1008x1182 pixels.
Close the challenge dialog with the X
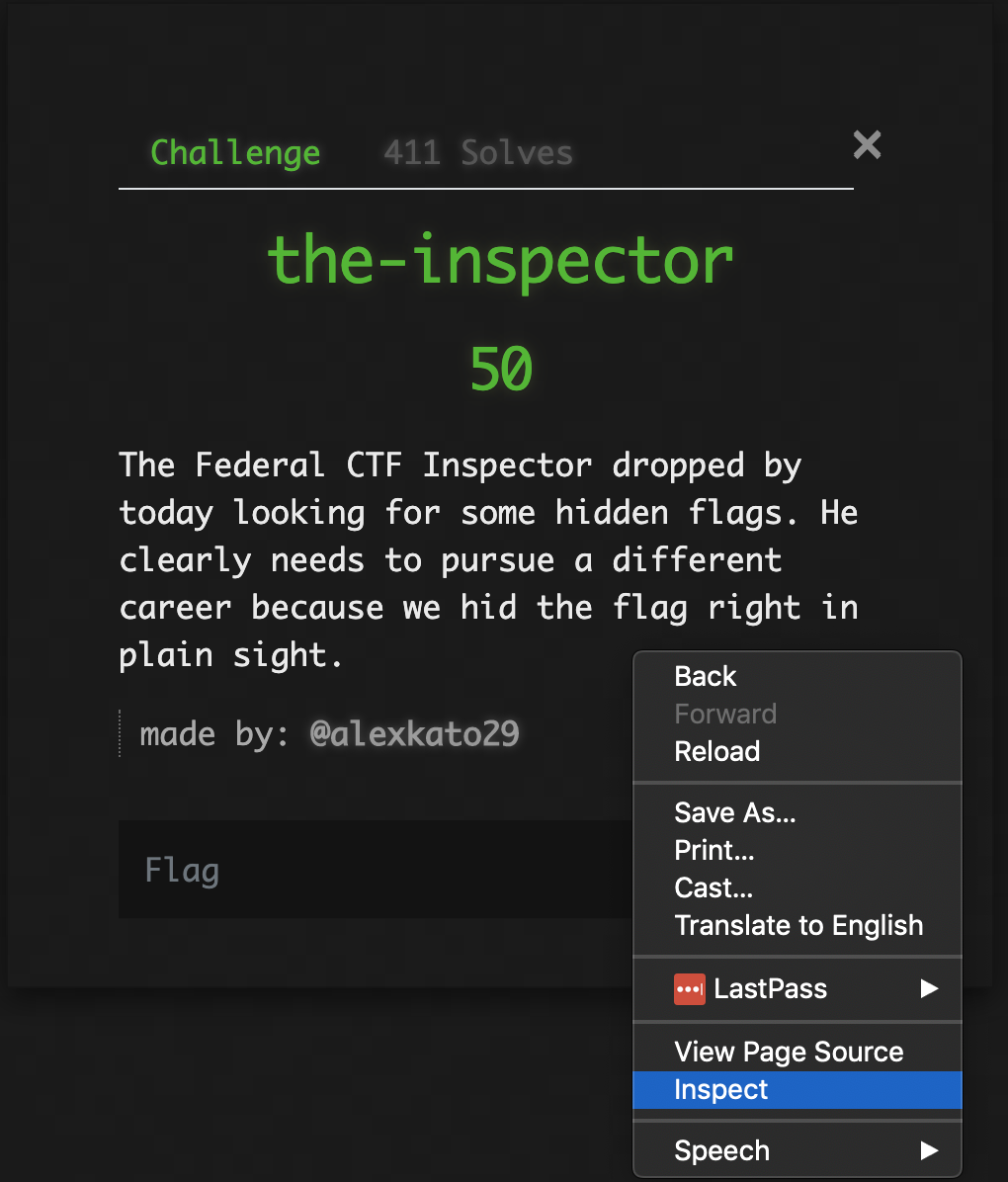pyautogui.click(x=867, y=145)
